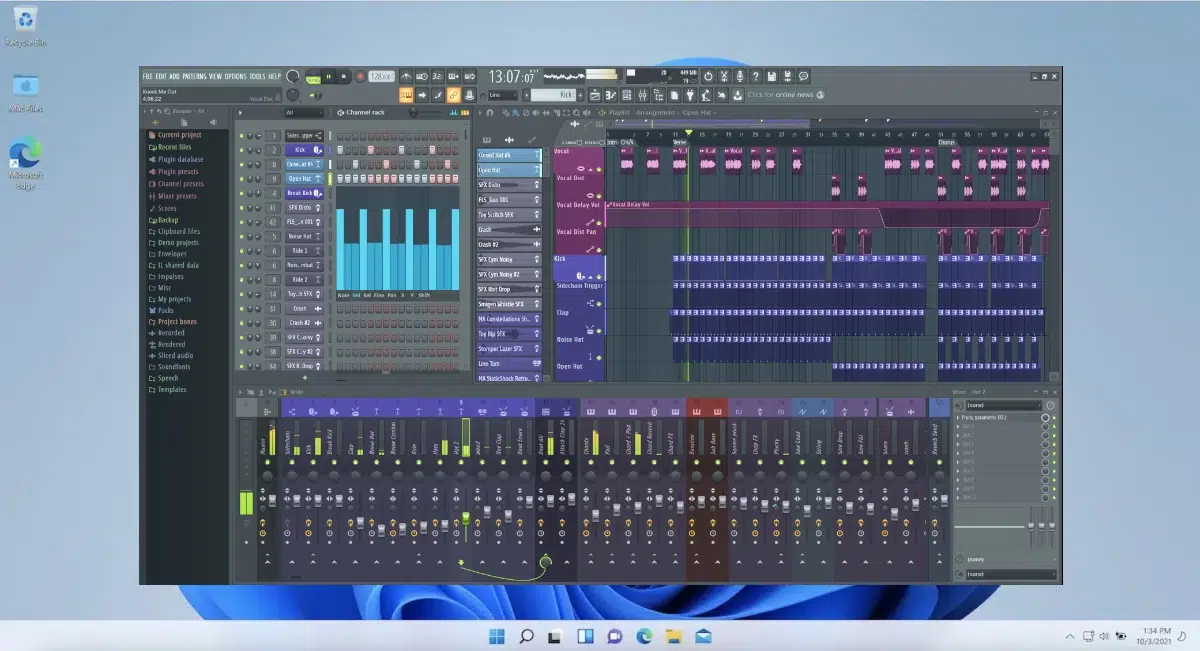Viewport: 1200px width, 651px height.
Task: Click for online news link
Action: click(780, 94)
